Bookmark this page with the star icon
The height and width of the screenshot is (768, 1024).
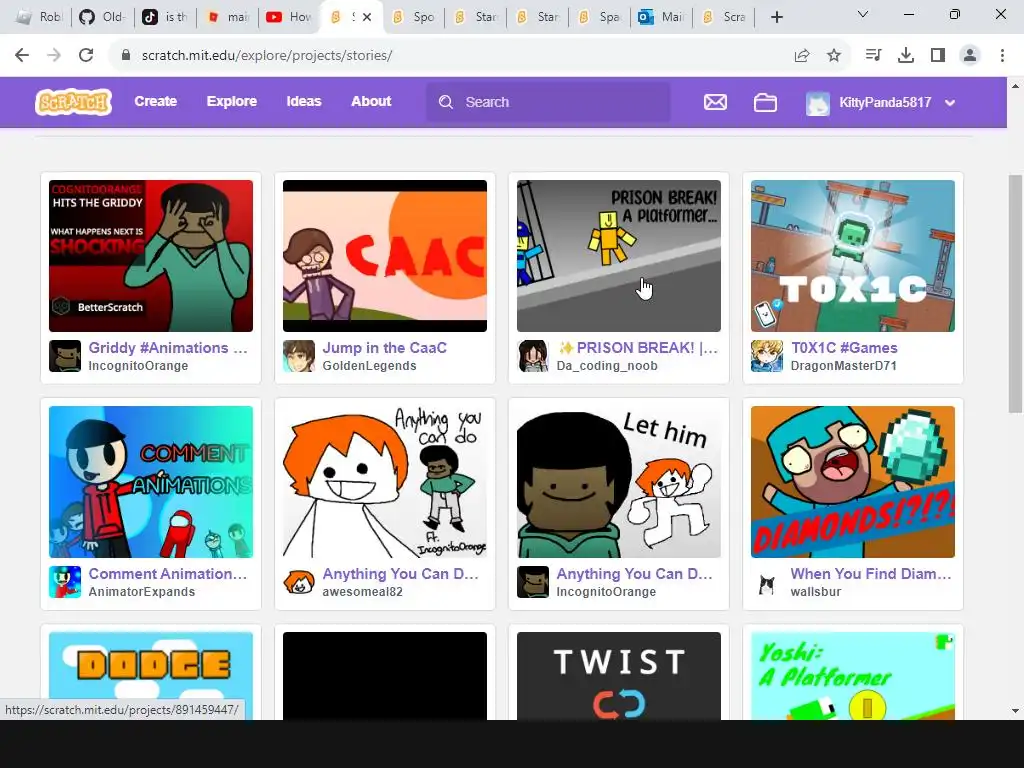click(834, 56)
